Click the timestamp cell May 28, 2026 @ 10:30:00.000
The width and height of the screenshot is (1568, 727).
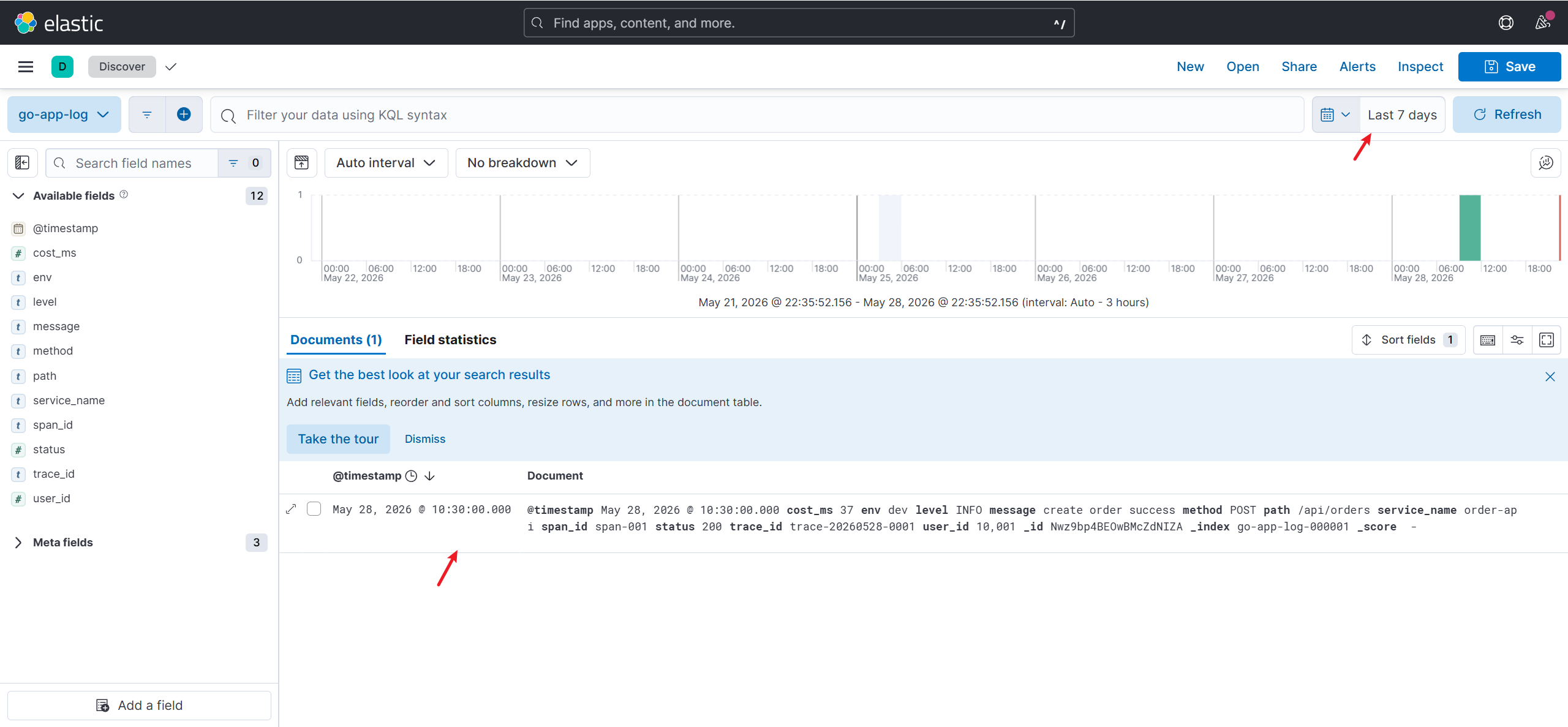pyautogui.click(x=421, y=510)
